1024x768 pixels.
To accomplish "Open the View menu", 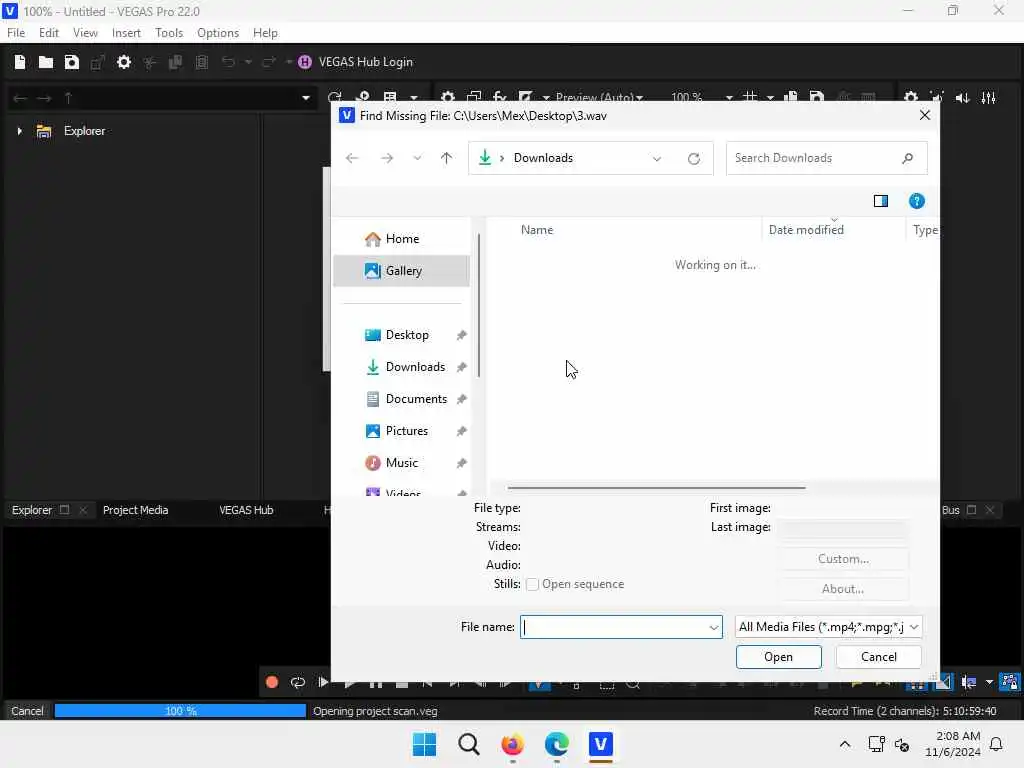I will click(85, 33).
